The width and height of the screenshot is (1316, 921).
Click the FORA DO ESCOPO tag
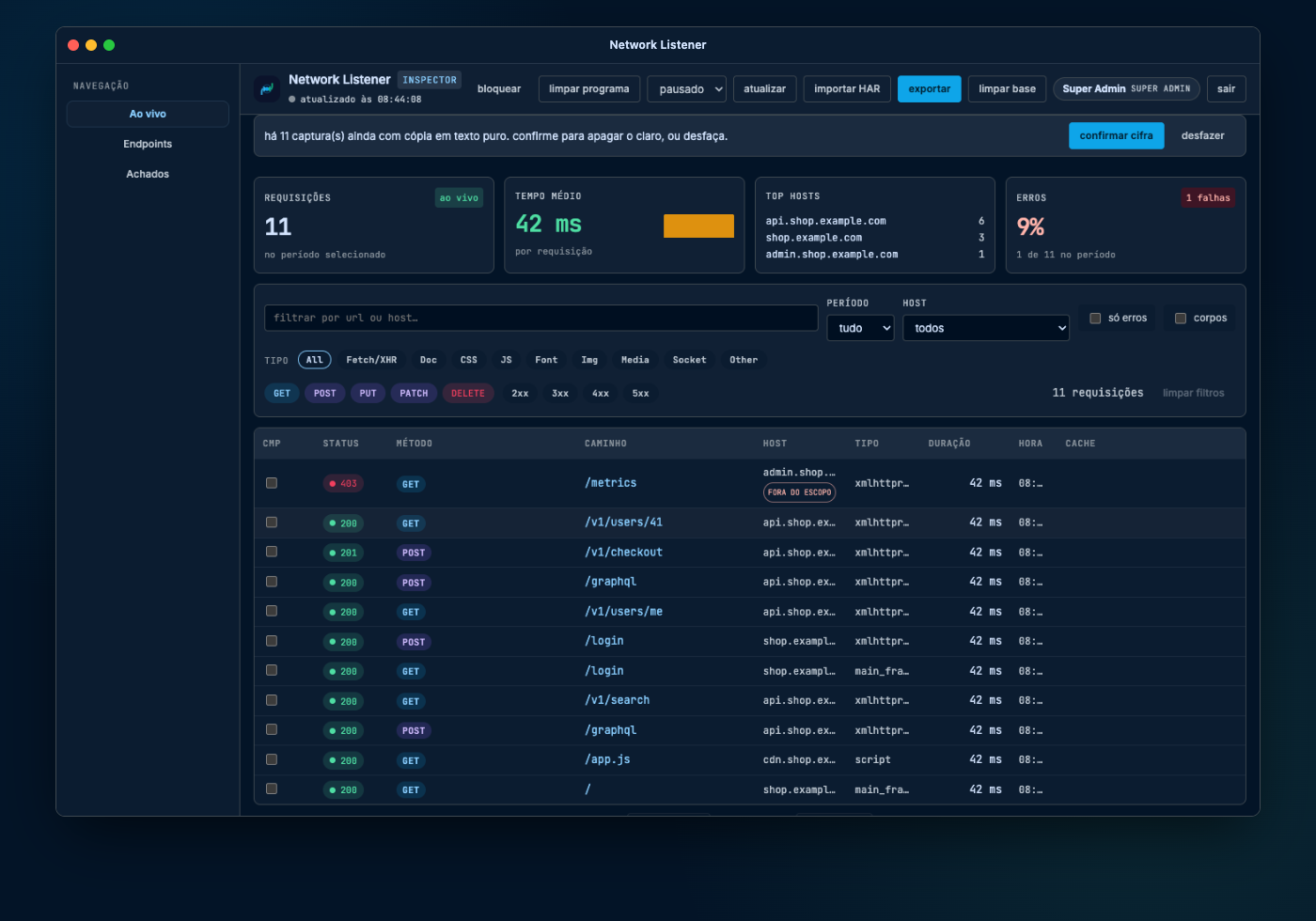coord(800,492)
